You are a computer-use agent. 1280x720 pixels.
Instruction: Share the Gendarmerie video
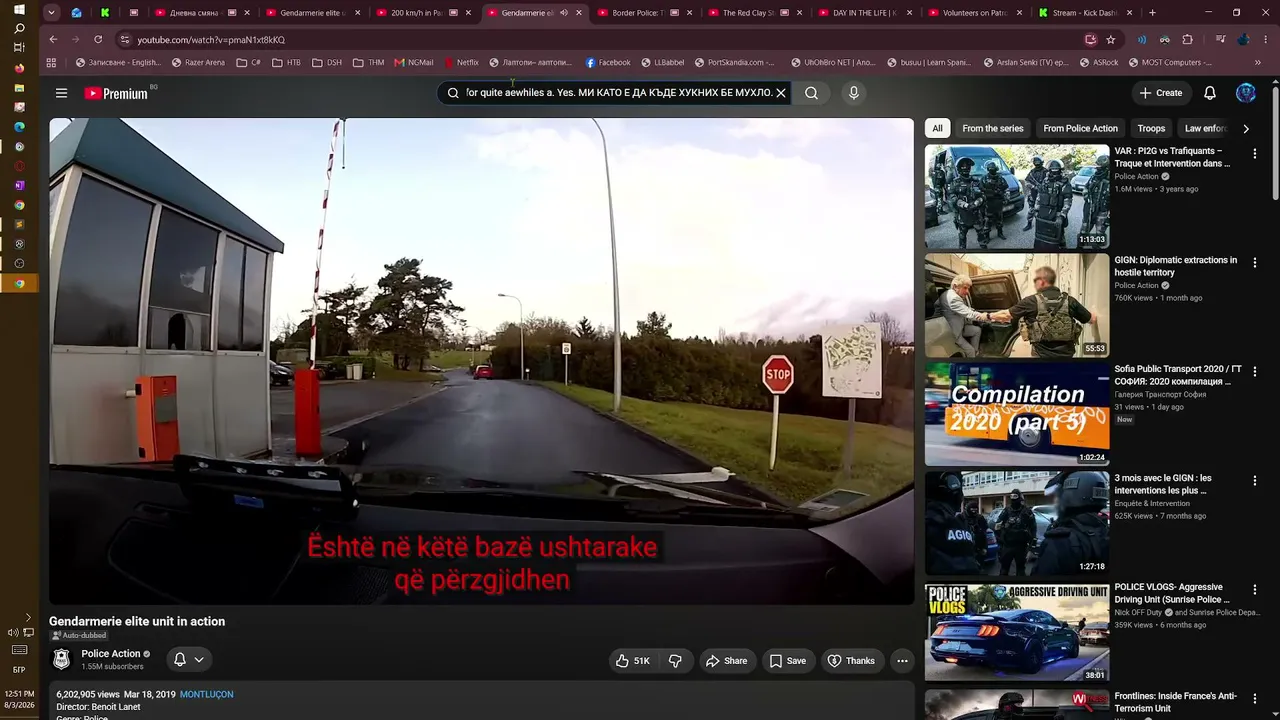pyautogui.click(x=726, y=661)
